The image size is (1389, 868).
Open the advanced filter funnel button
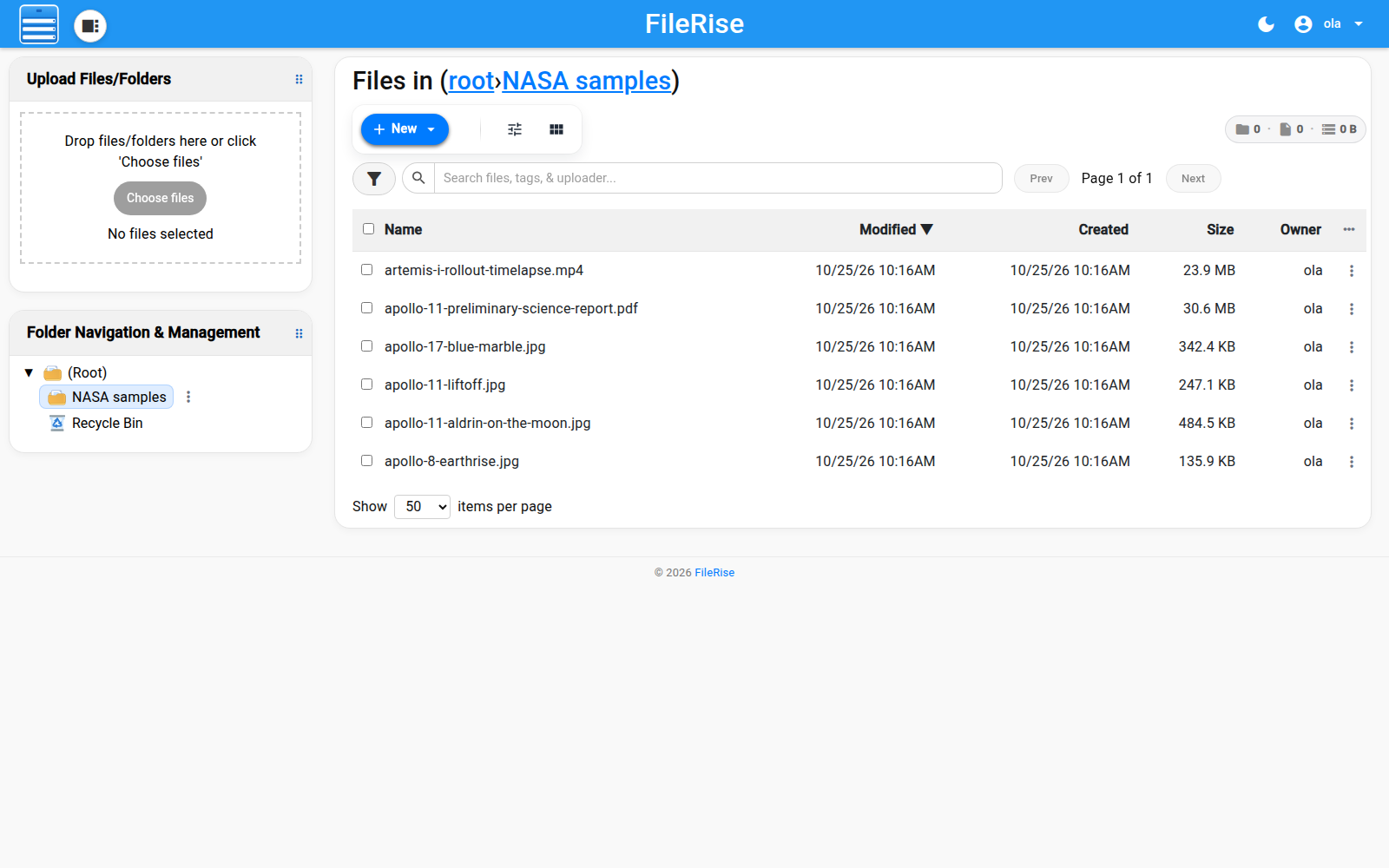[374, 179]
